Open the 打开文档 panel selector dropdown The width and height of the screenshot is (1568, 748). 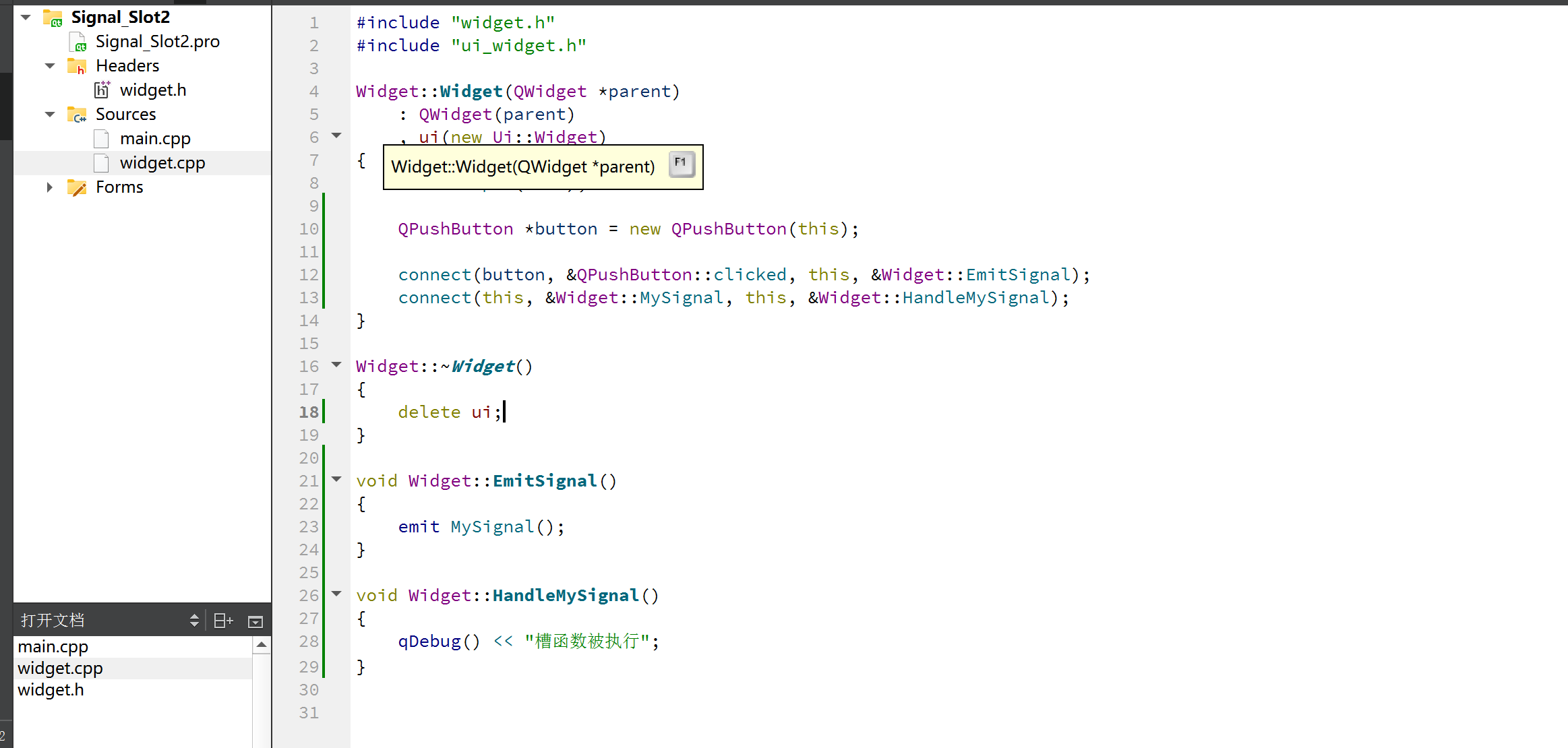tap(194, 621)
